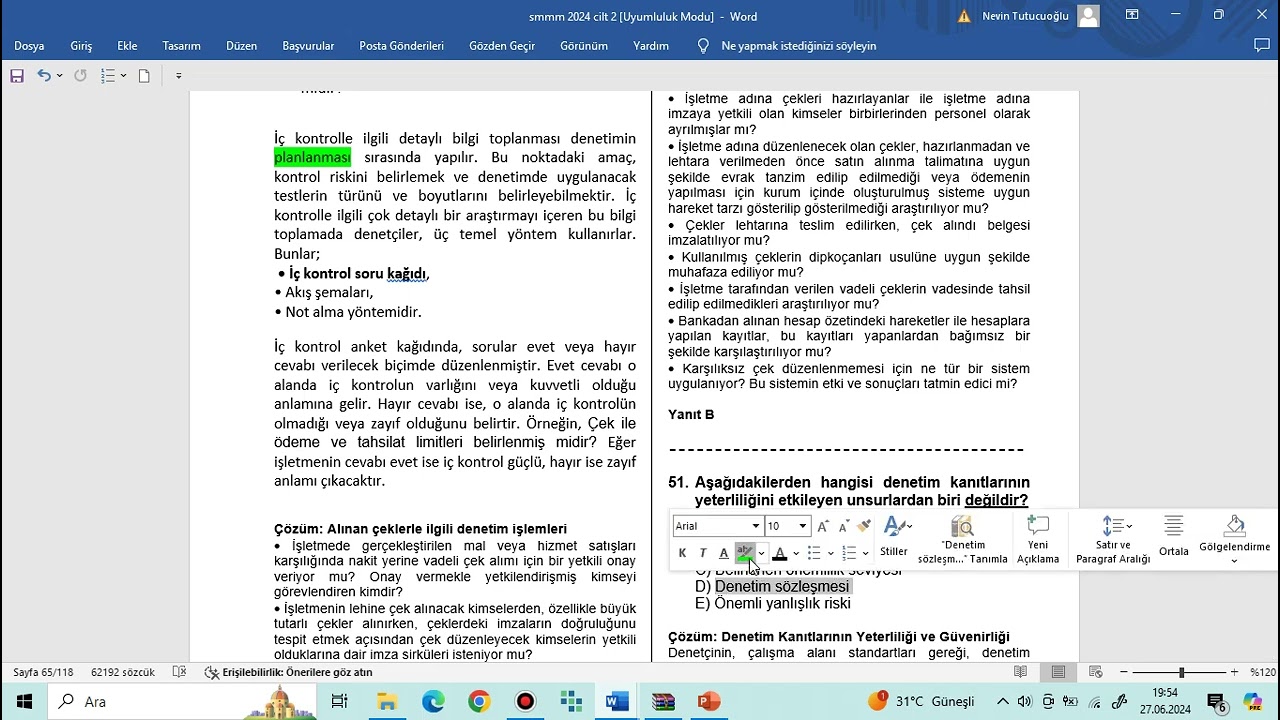The image size is (1280, 720).
Task: Open the highlight color dropdown arrow
Action: click(x=761, y=553)
